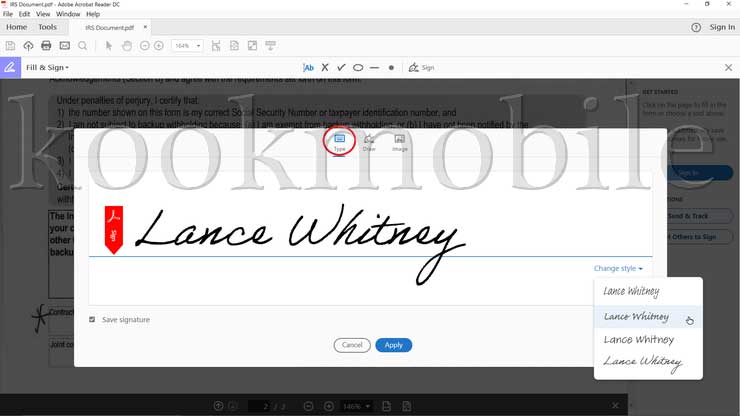Select the IRS Document.pdf tab

109,27
